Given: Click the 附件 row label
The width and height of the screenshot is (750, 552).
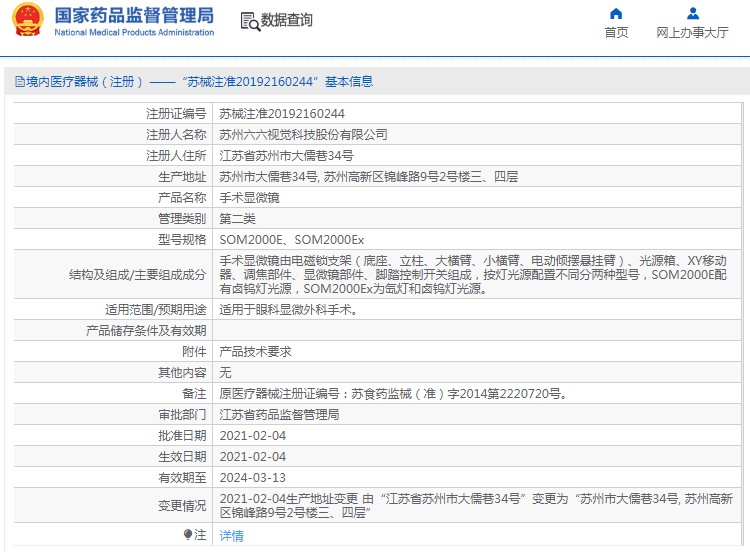Looking at the screenshot, I should tap(194, 352).
